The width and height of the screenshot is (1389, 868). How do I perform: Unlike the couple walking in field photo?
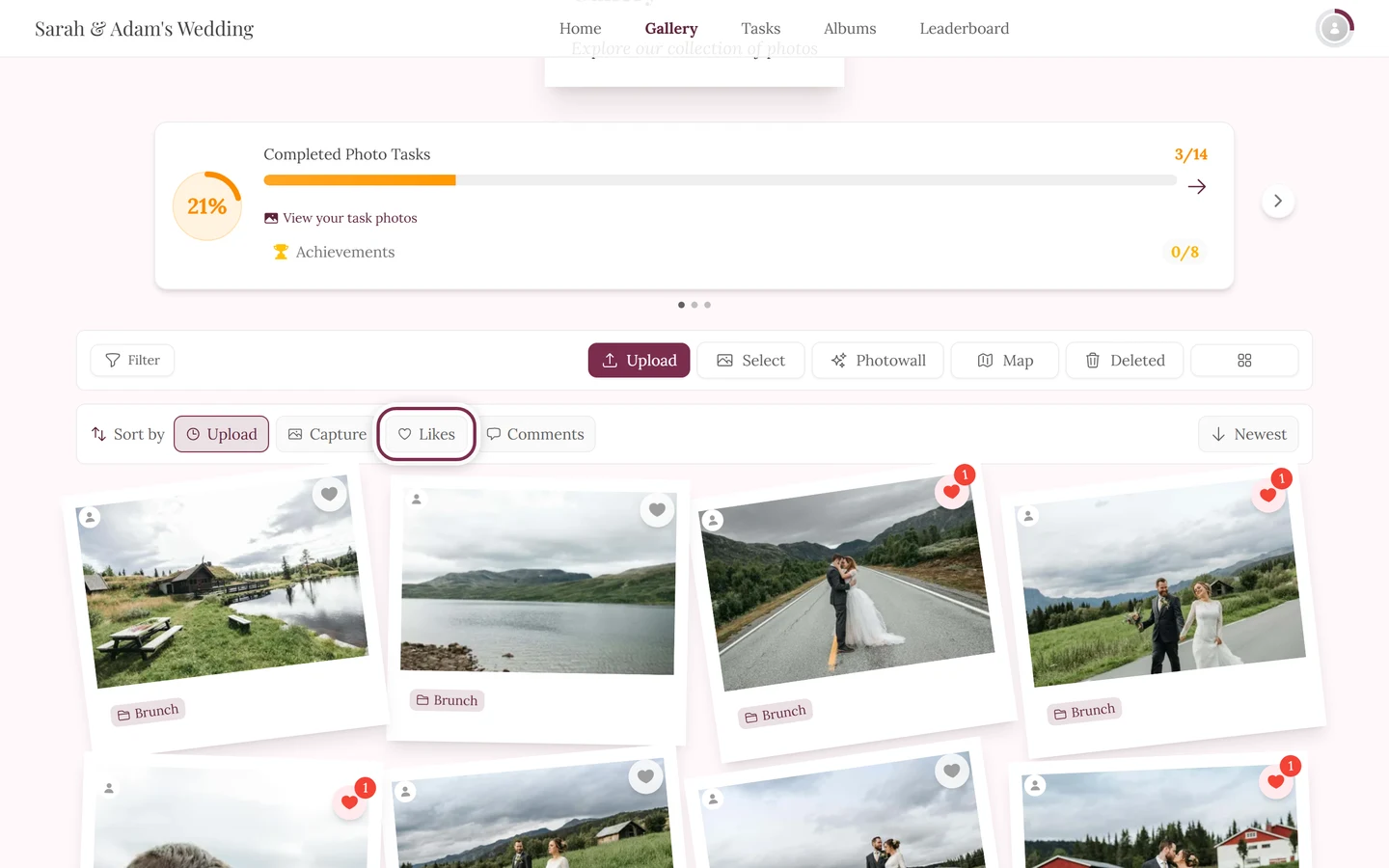1267,496
